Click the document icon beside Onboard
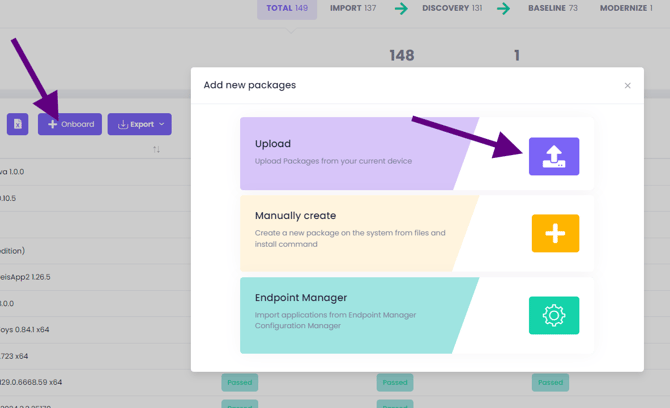This screenshot has height=408, width=670. 17,124
